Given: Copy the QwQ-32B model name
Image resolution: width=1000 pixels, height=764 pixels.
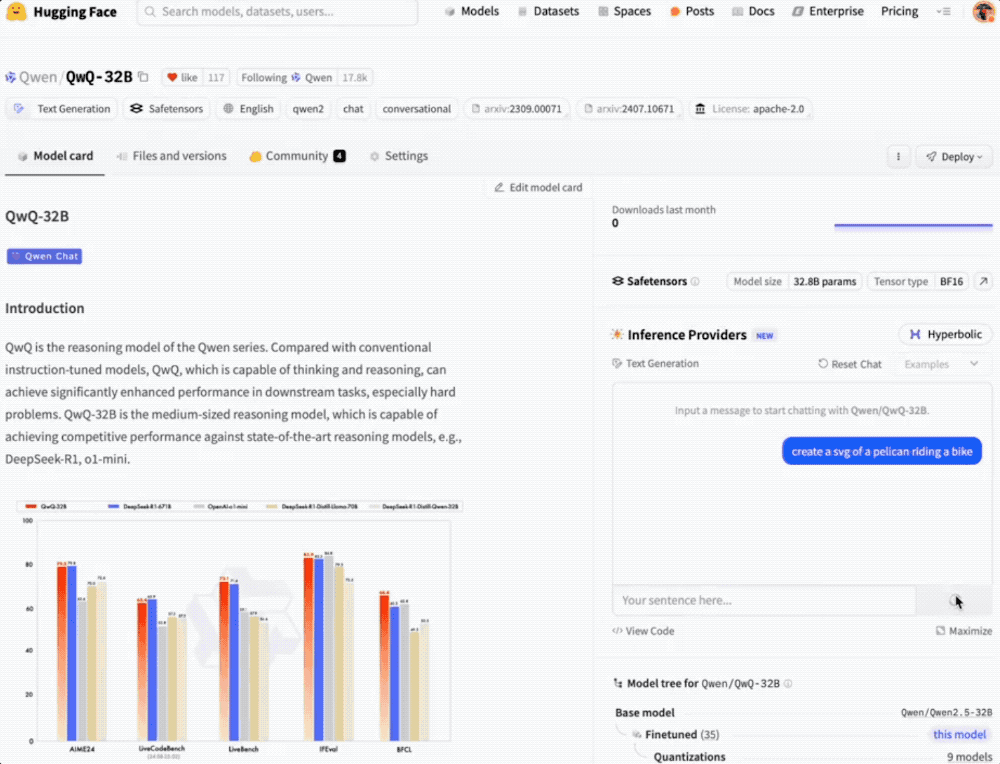Looking at the screenshot, I should 143,77.
